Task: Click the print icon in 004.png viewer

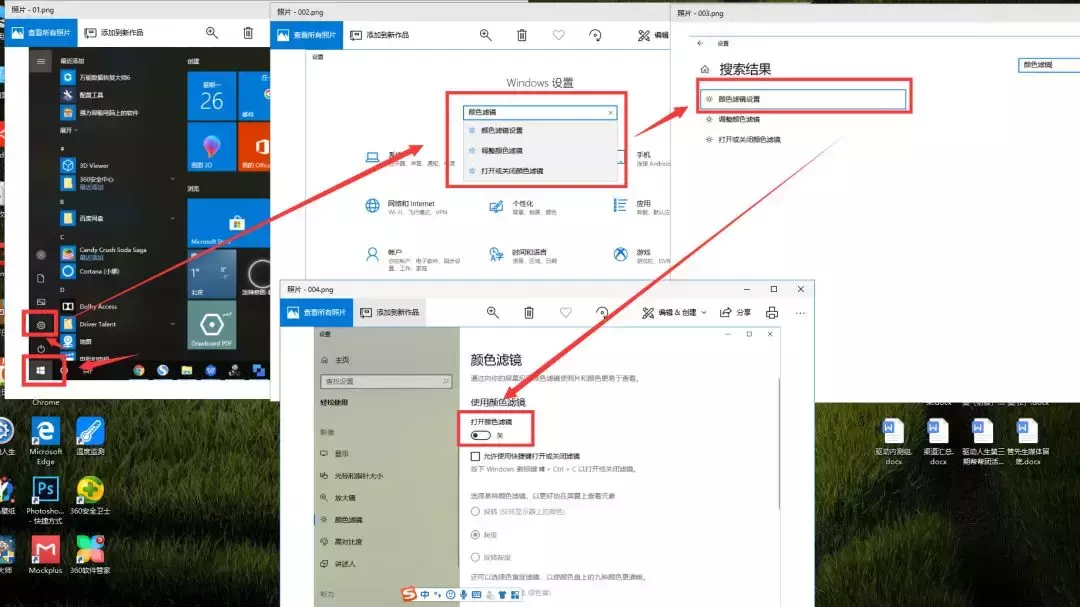Action: (x=771, y=313)
